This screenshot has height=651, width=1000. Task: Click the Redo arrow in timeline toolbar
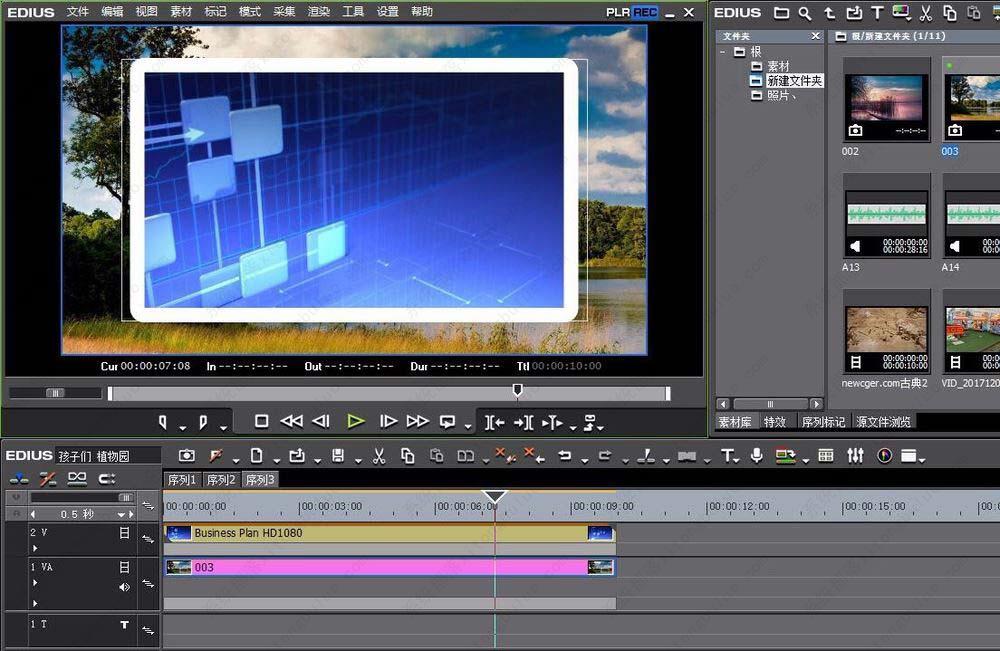605,455
